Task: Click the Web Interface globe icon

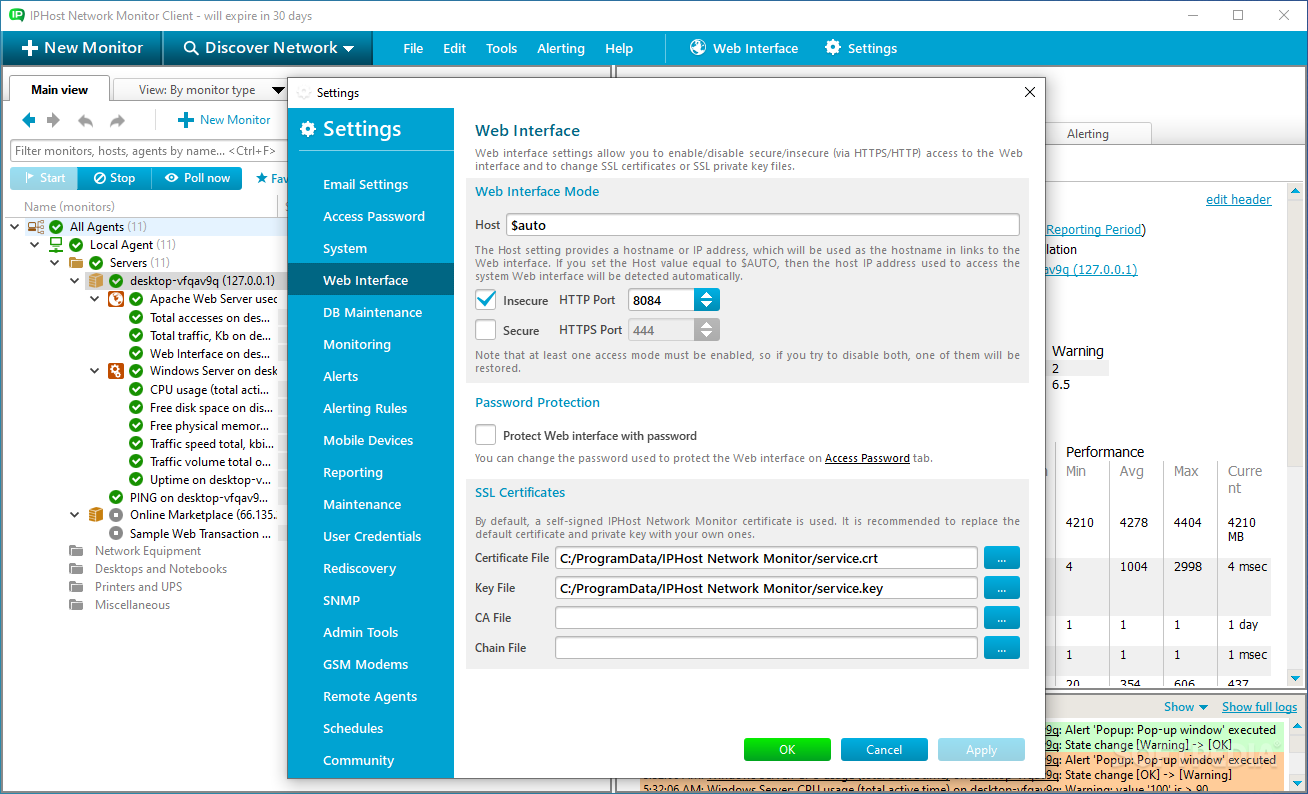Action: point(698,48)
